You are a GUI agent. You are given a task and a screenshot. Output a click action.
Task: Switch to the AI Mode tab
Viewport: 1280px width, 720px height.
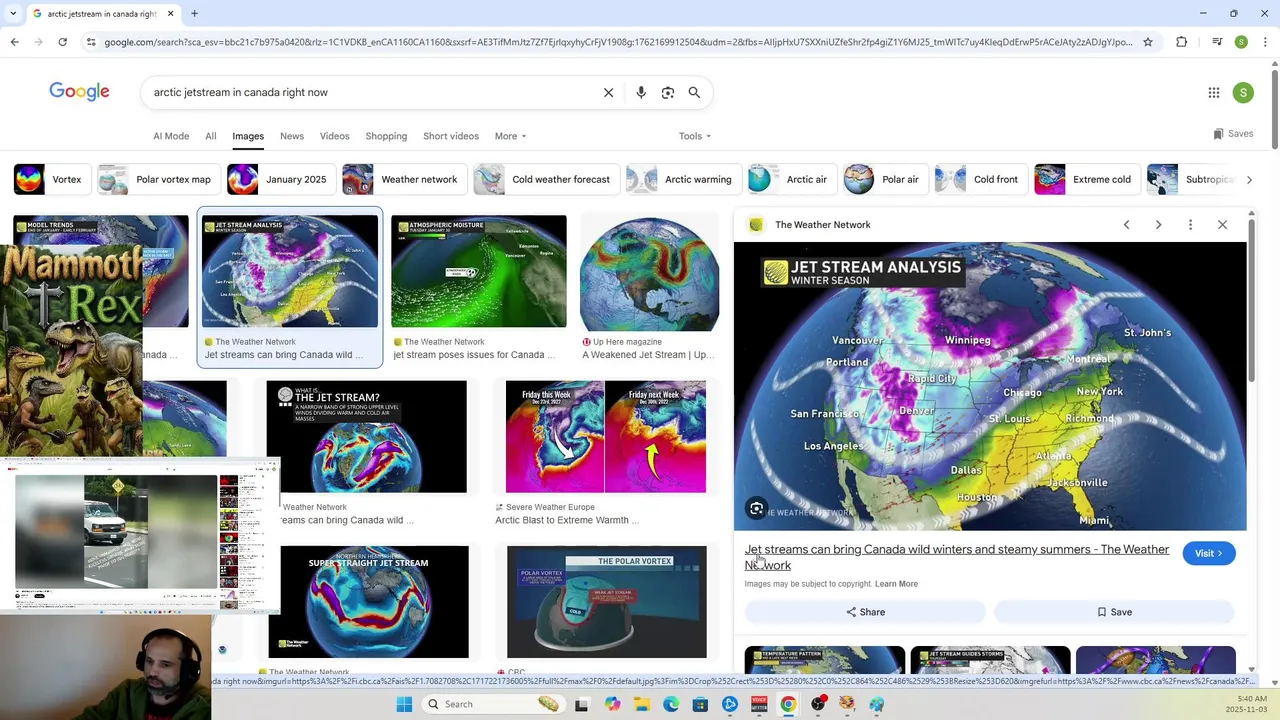(x=171, y=136)
